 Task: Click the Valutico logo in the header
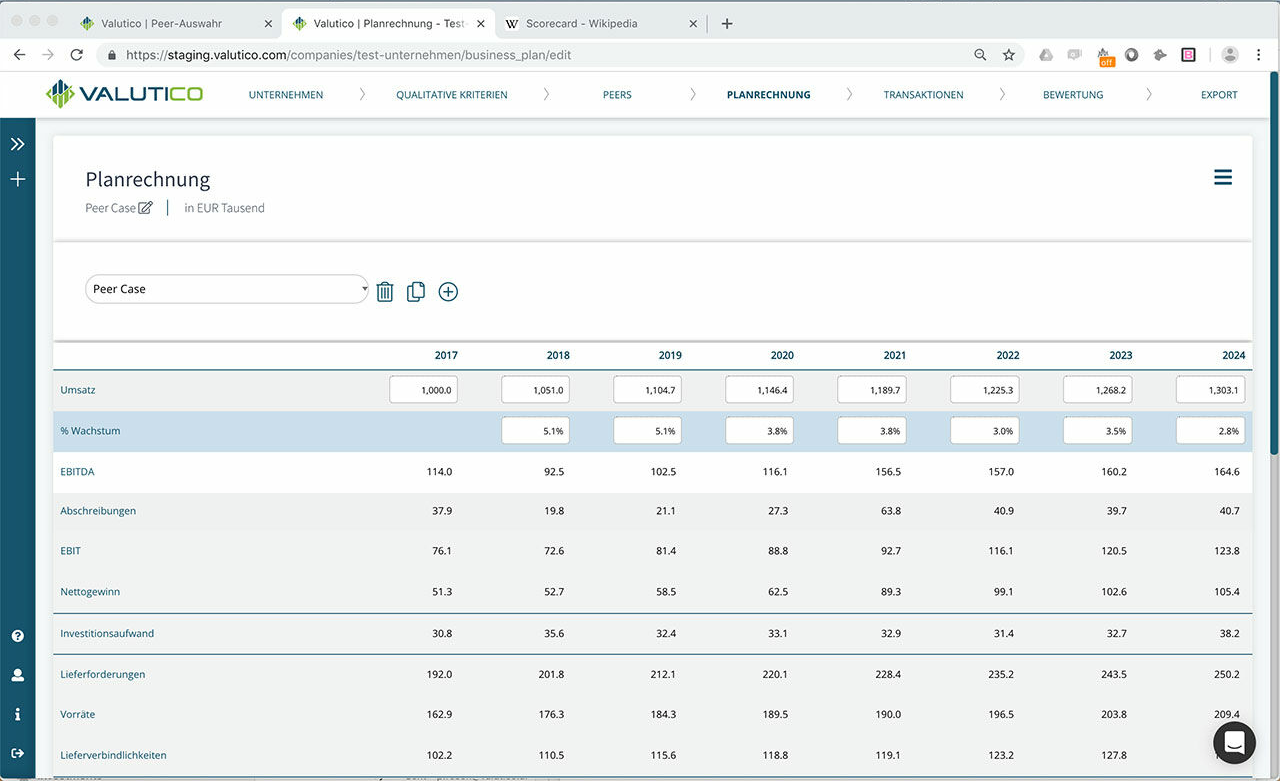click(x=123, y=93)
